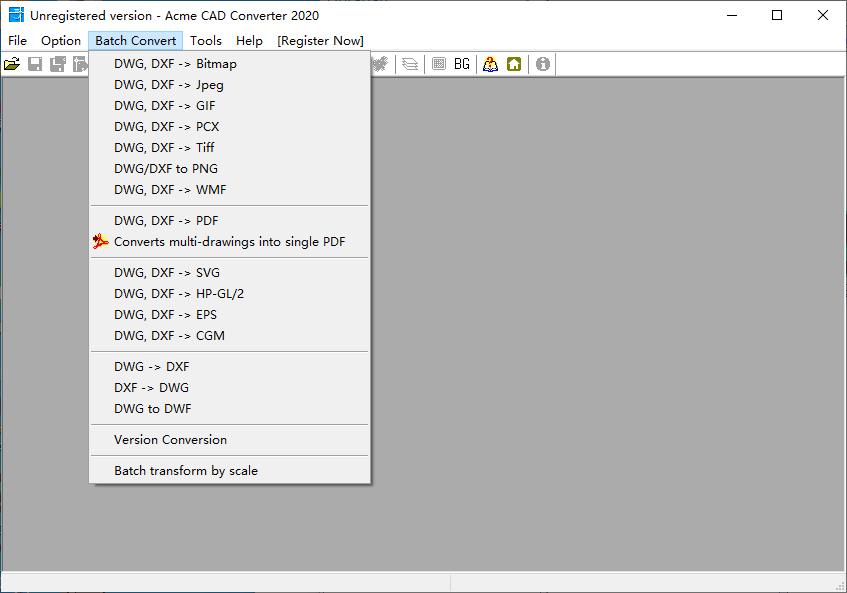Image resolution: width=847 pixels, height=593 pixels.
Task: Choose DXF -> DWG conversion
Action: coord(230,388)
